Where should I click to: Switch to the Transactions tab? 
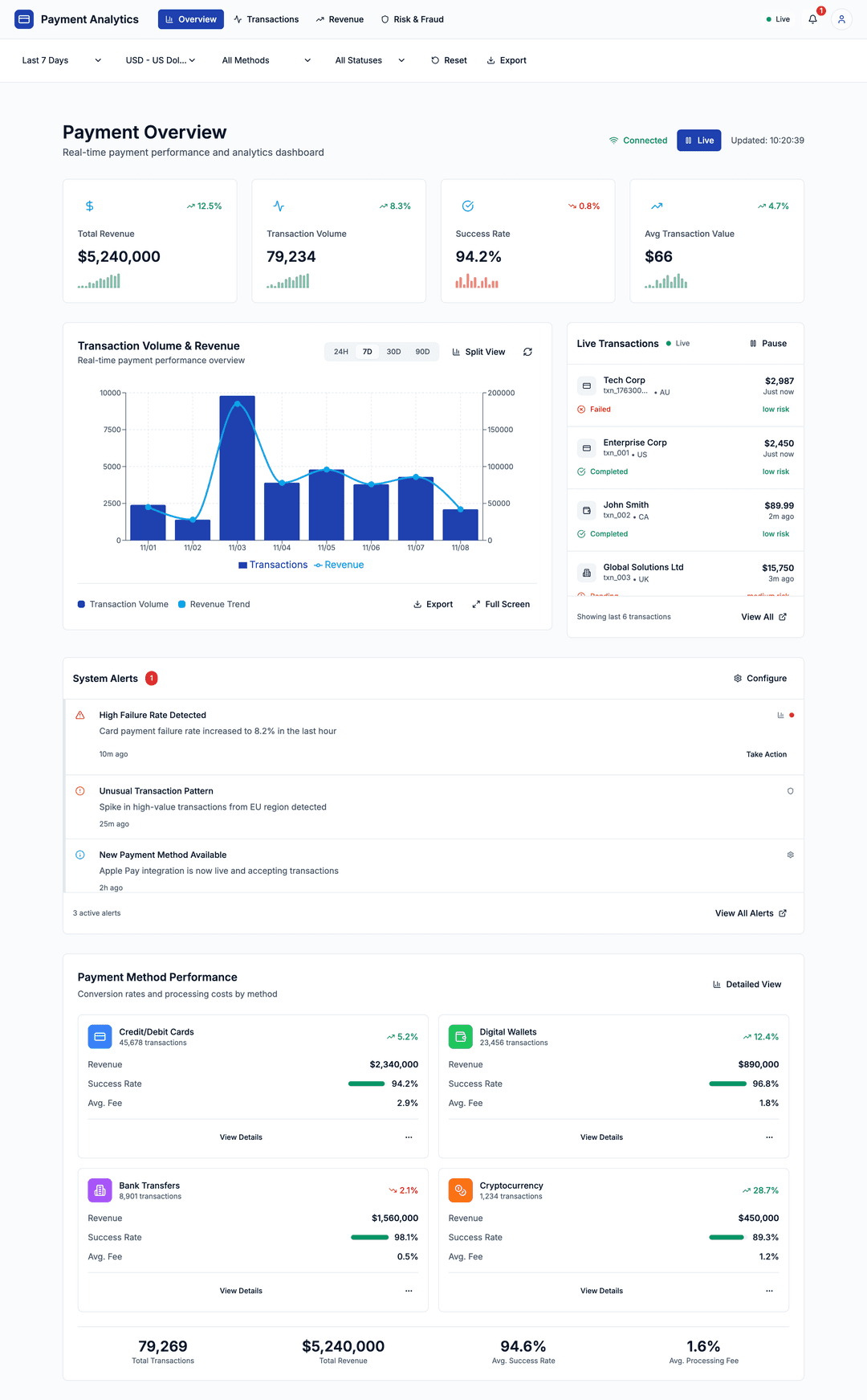[x=266, y=19]
